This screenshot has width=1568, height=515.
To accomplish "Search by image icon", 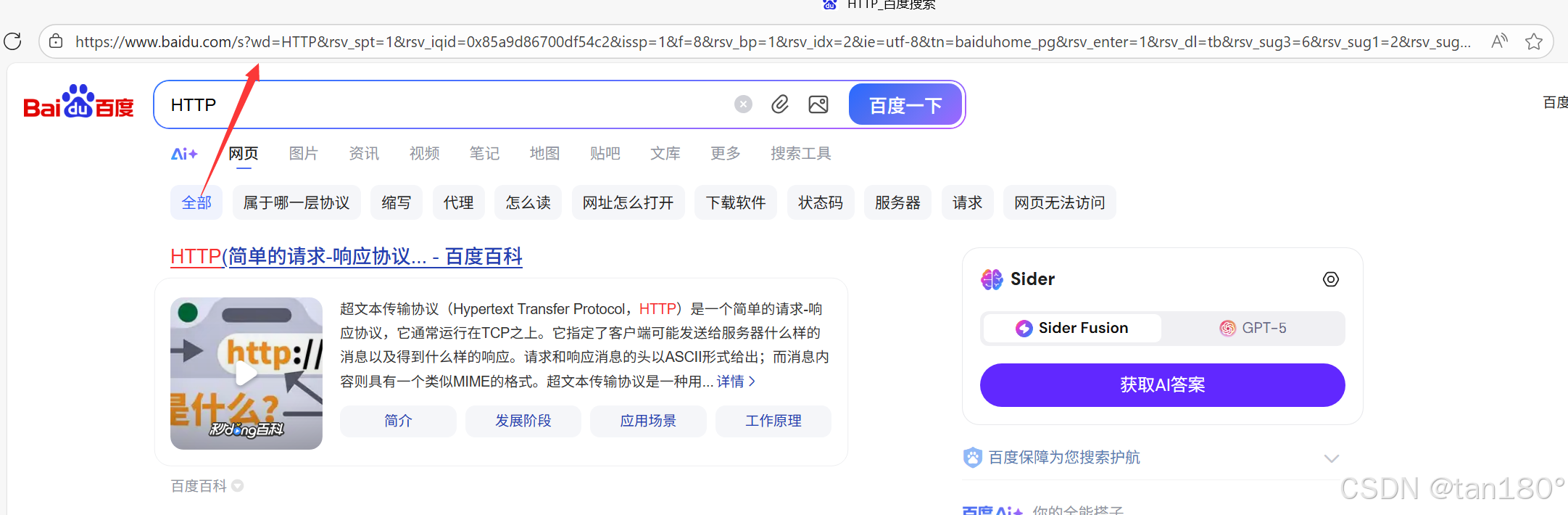I will tap(818, 104).
